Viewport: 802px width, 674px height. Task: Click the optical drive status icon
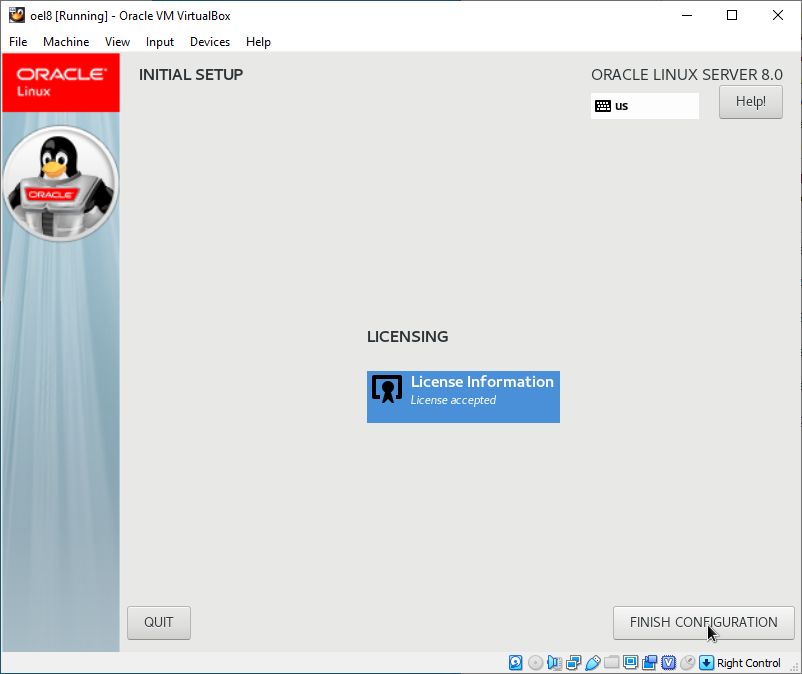point(535,663)
